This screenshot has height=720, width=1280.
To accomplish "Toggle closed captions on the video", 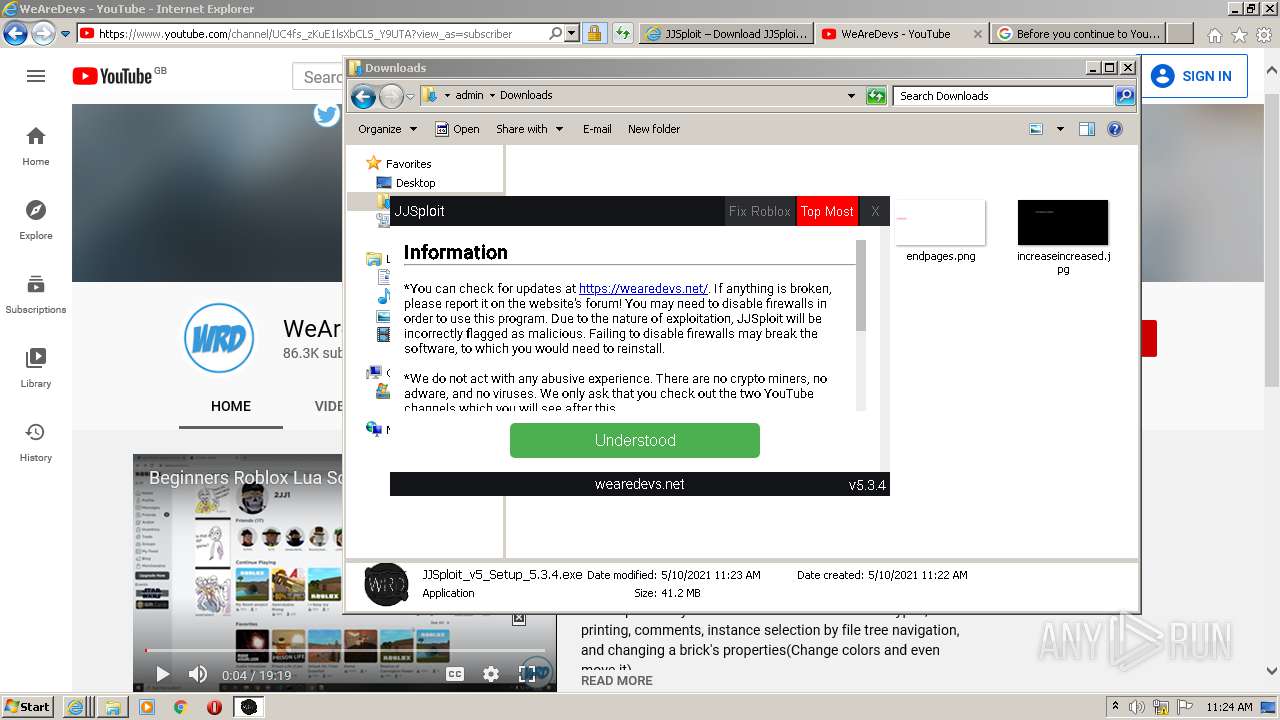I will click(x=455, y=674).
